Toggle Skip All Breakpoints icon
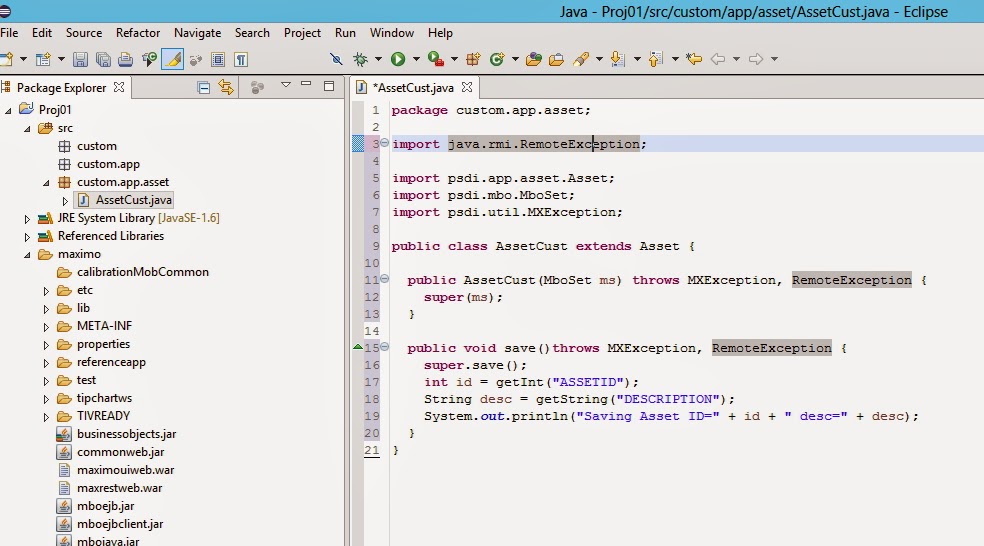 [x=336, y=60]
